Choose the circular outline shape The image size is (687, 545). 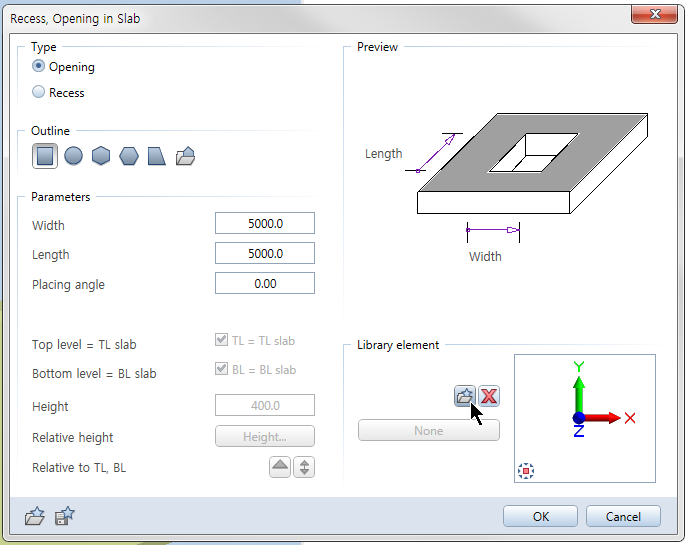pyautogui.click(x=73, y=155)
